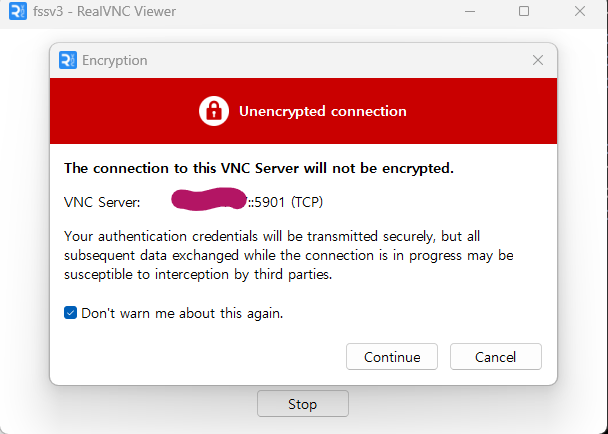Click the white padlock icon in red banner

(x=214, y=111)
